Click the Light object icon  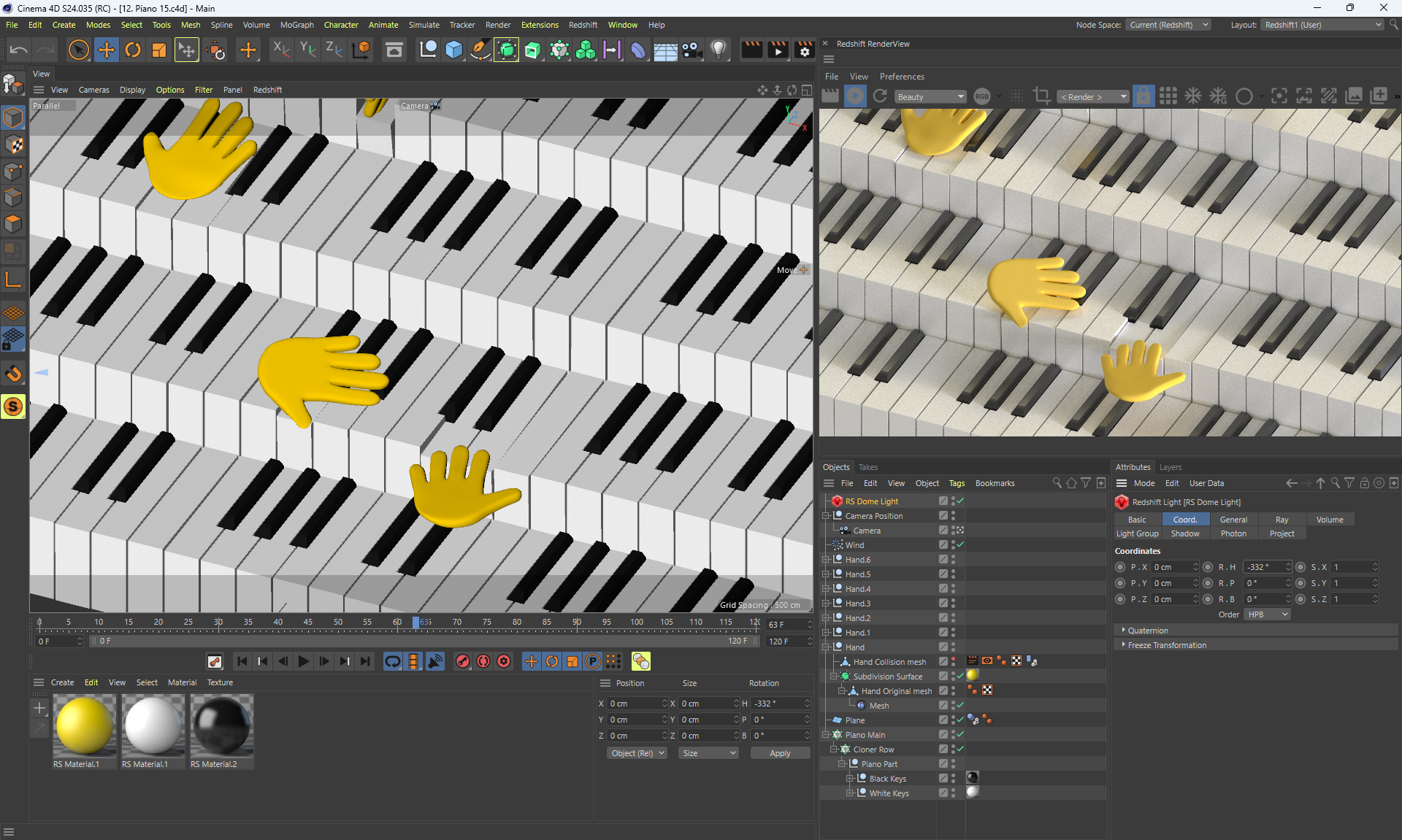719,50
